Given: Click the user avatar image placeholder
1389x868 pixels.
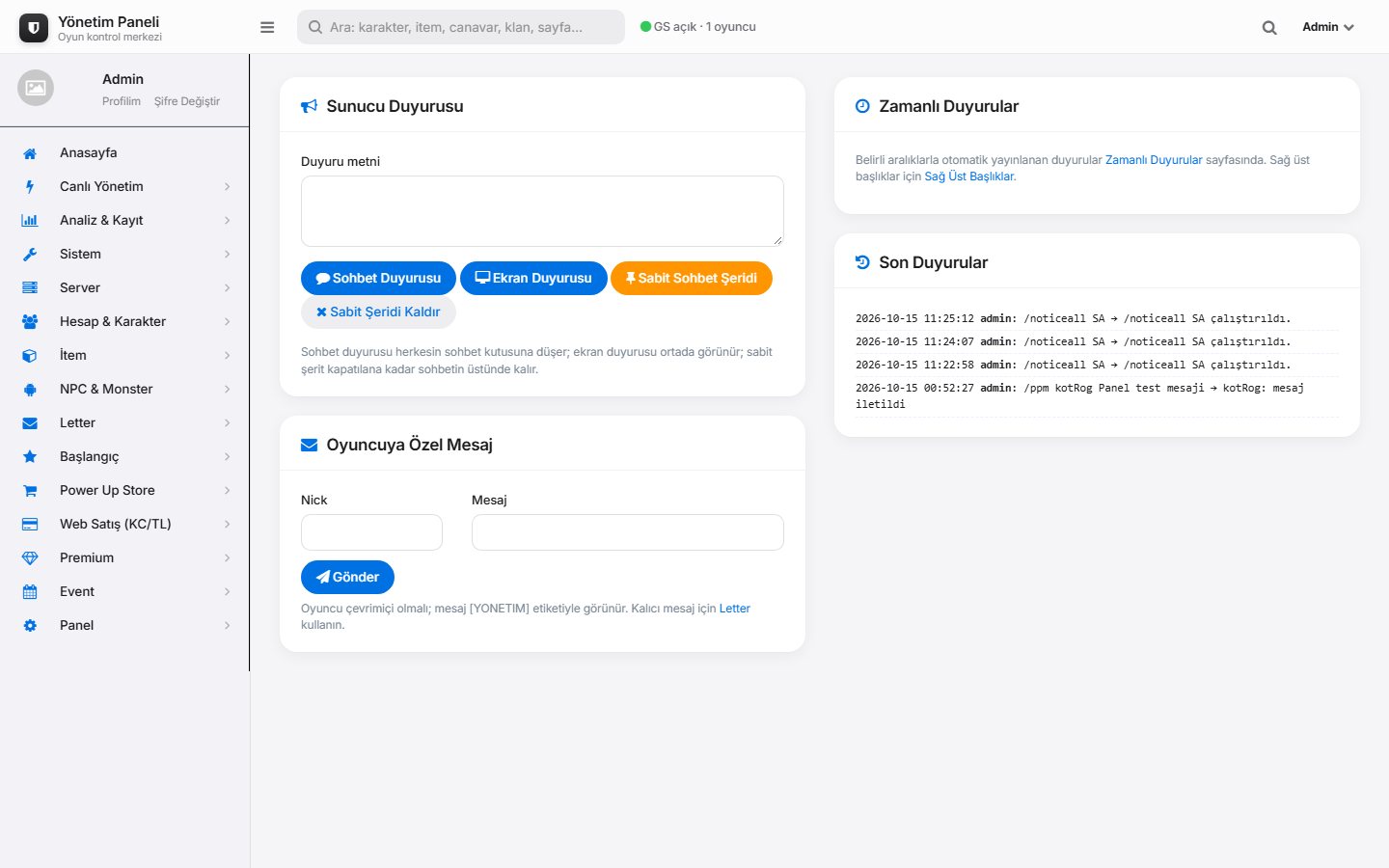Looking at the screenshot, I should (x=36, y=88).
